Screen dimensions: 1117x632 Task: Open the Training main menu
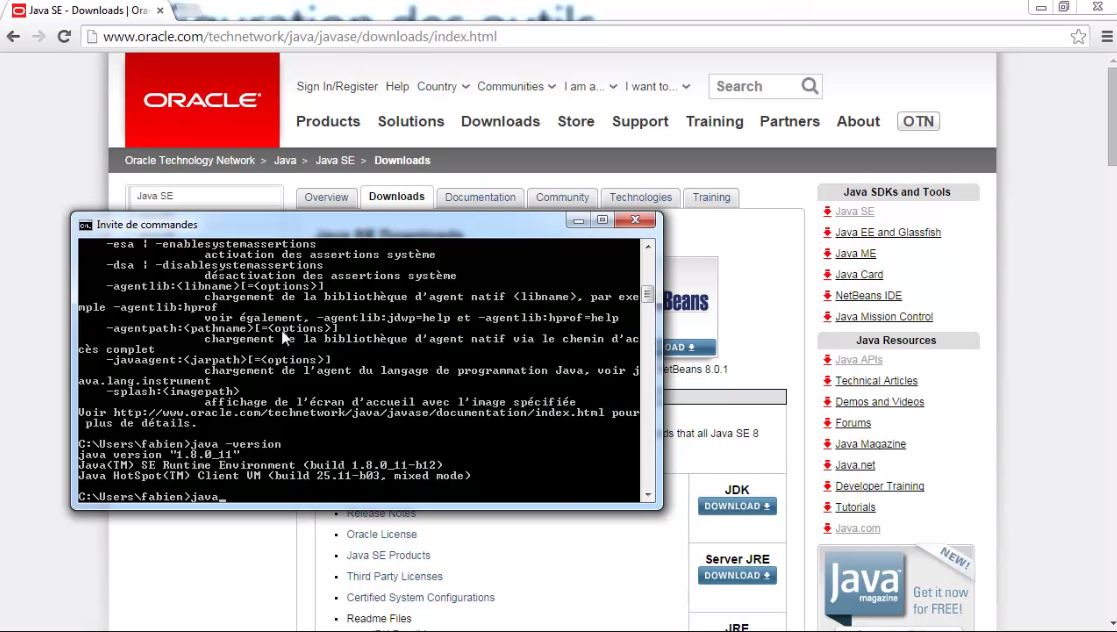715,122
